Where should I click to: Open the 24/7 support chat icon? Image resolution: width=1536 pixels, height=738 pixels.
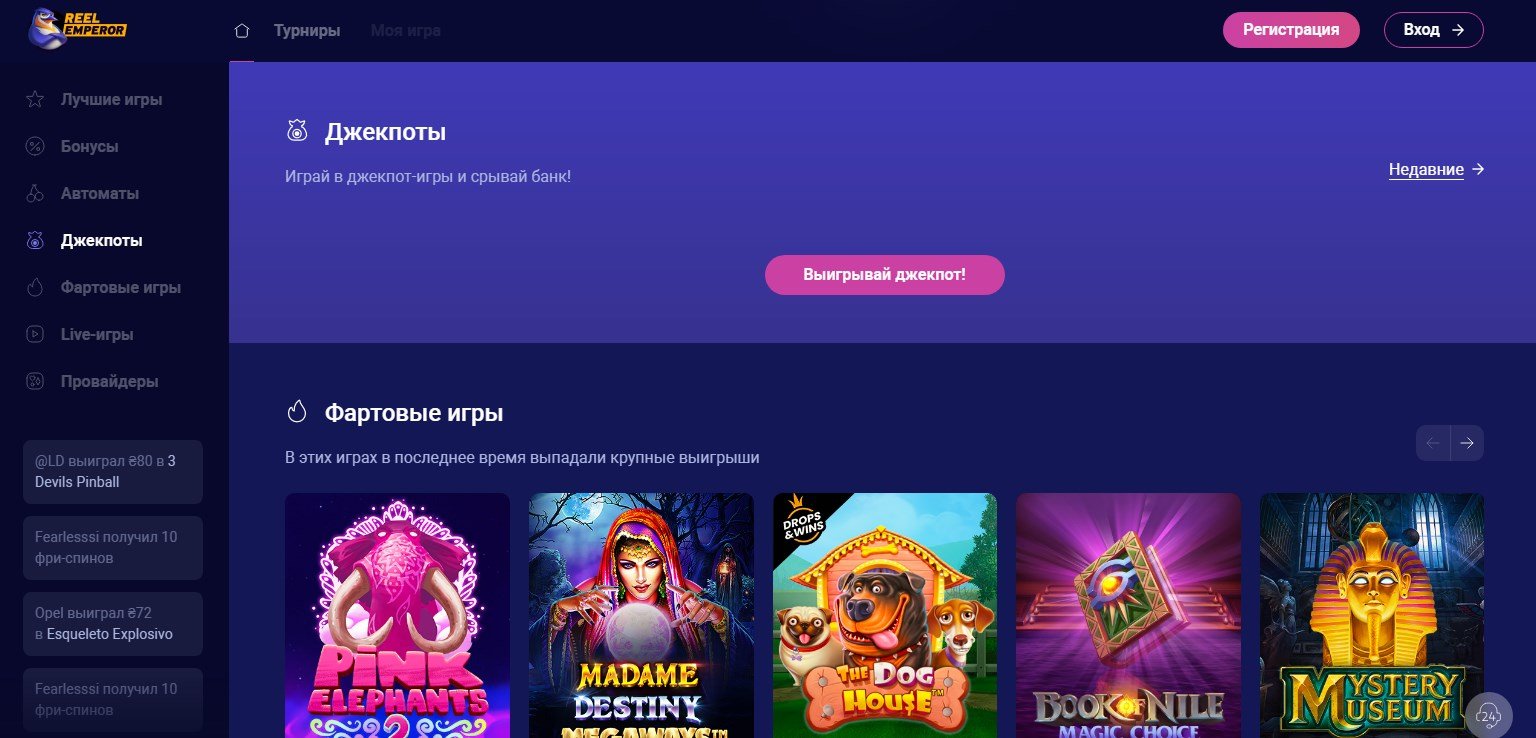point(1489,715)
